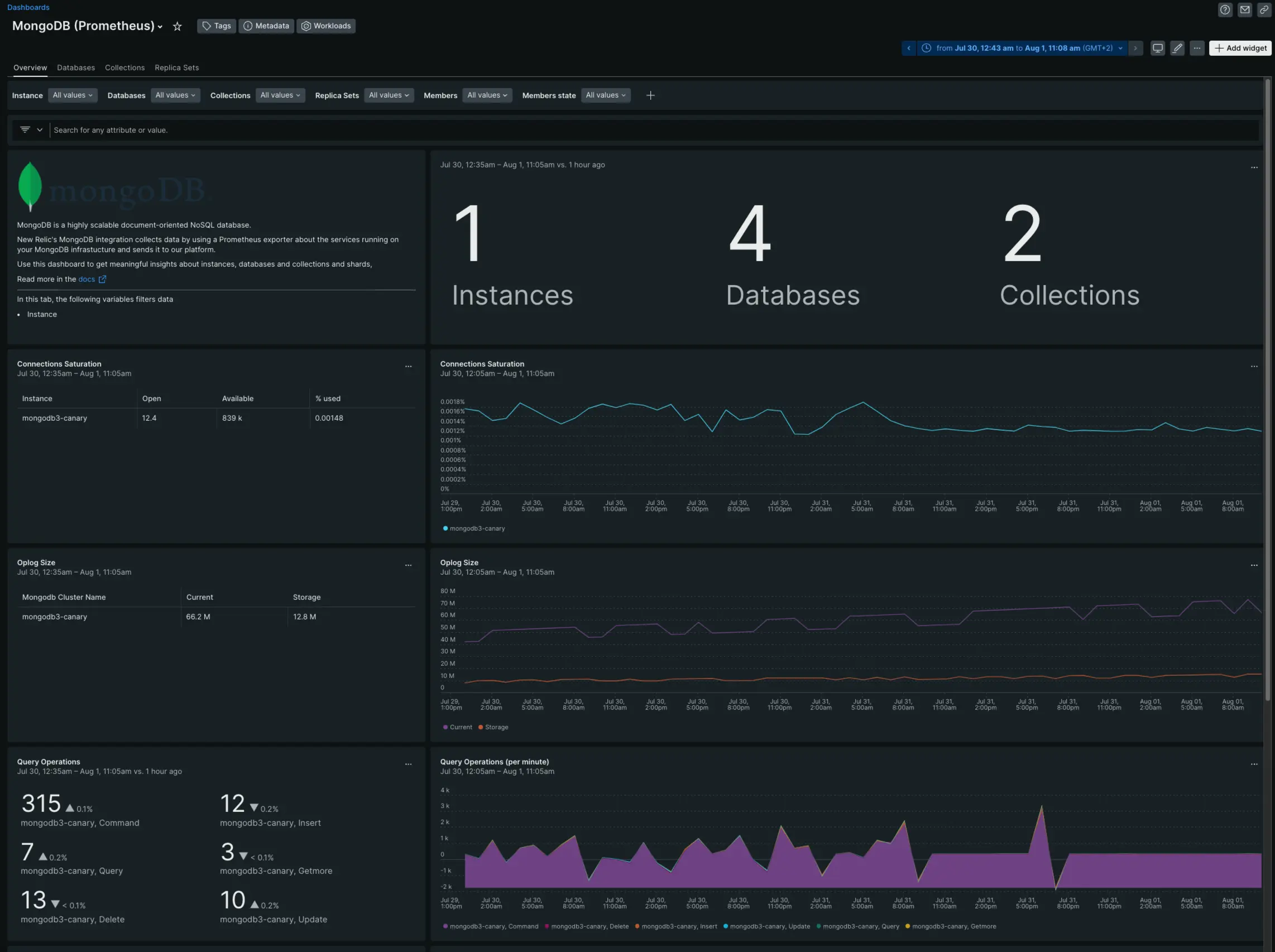Open the filter icon beside the search bar

(x=25, y=130)
